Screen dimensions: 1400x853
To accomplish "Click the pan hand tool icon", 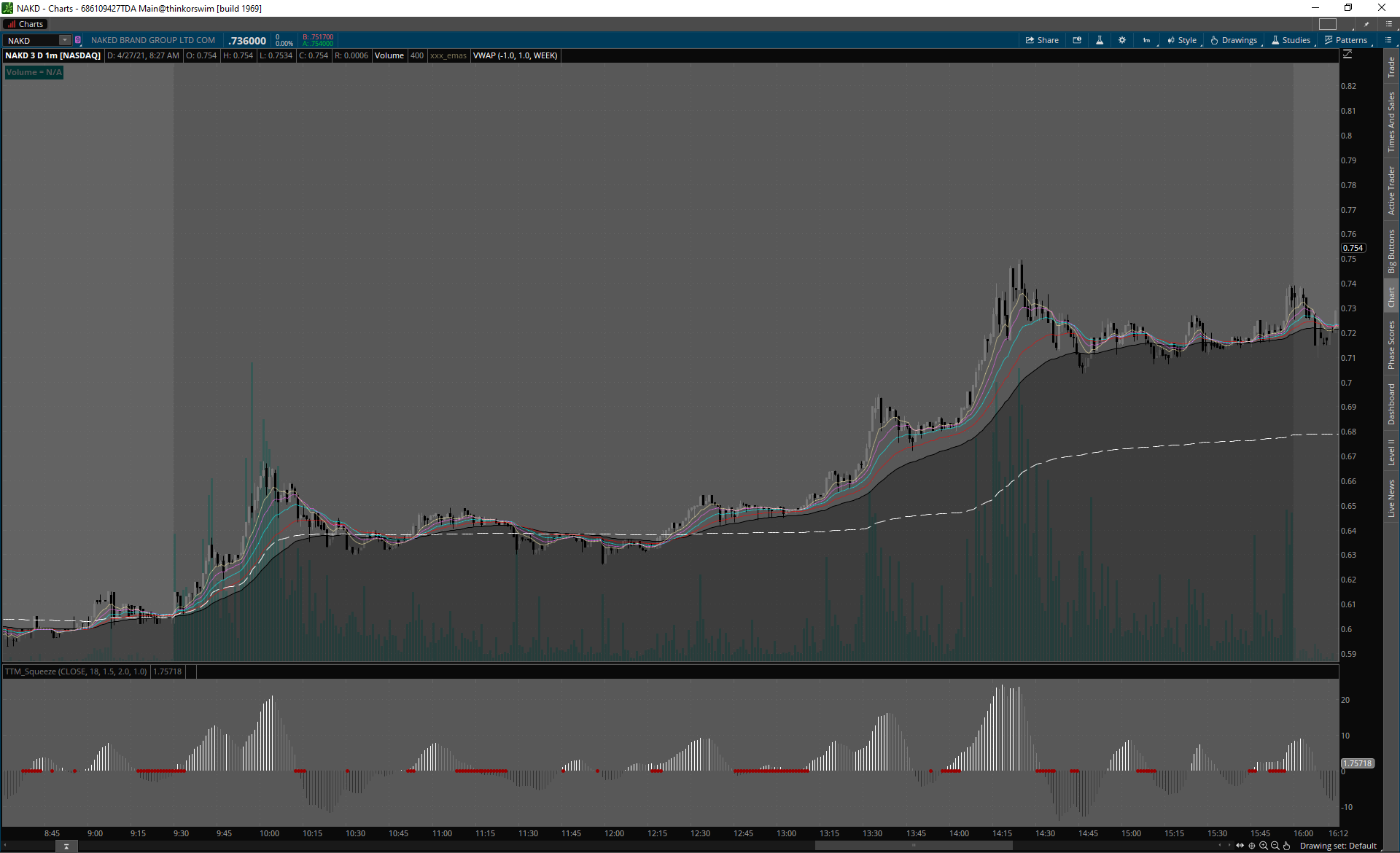I will 1287,846.
